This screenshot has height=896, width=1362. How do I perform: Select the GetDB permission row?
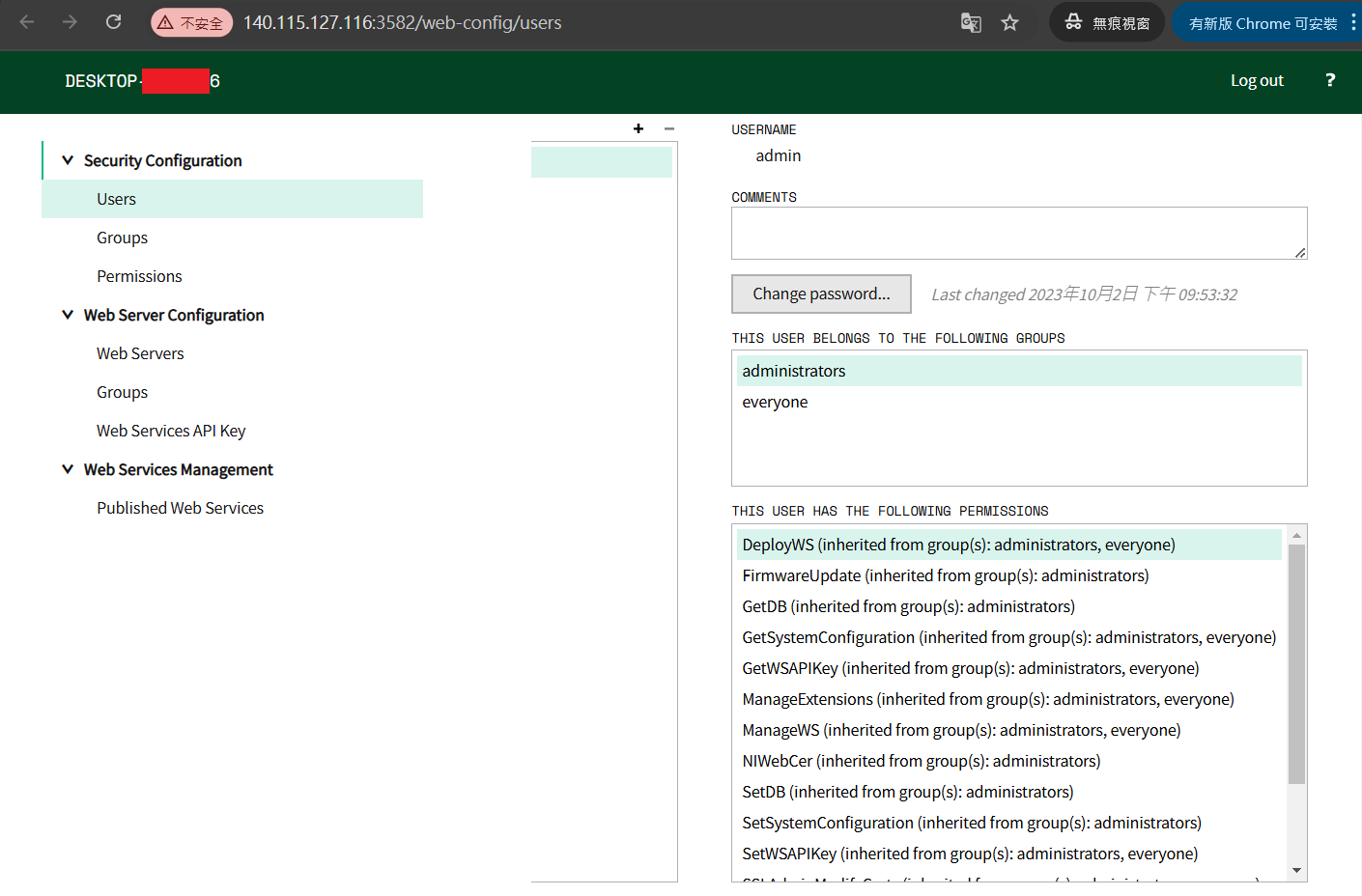(x=1009, y=606)
